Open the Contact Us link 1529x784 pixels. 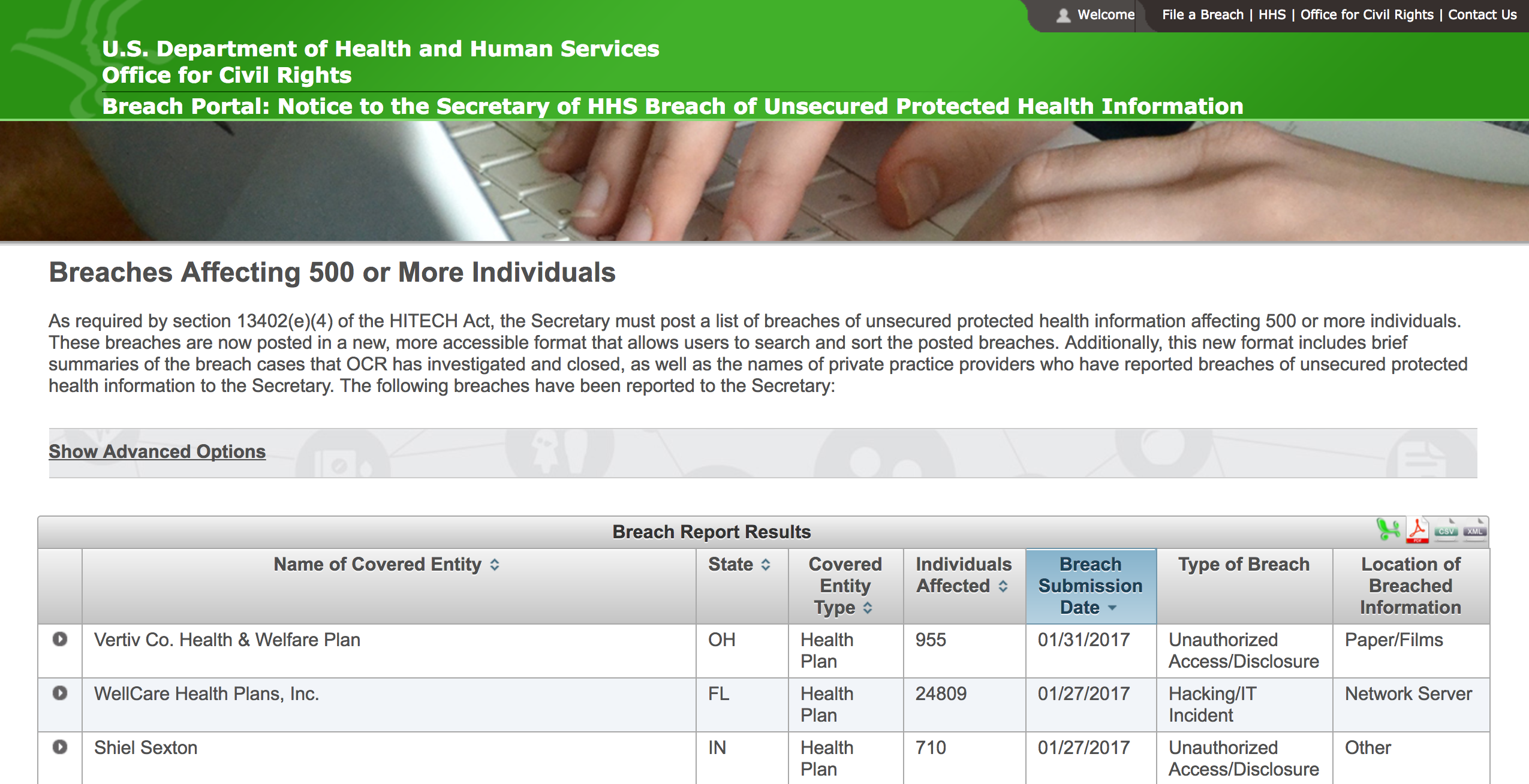1482,14
